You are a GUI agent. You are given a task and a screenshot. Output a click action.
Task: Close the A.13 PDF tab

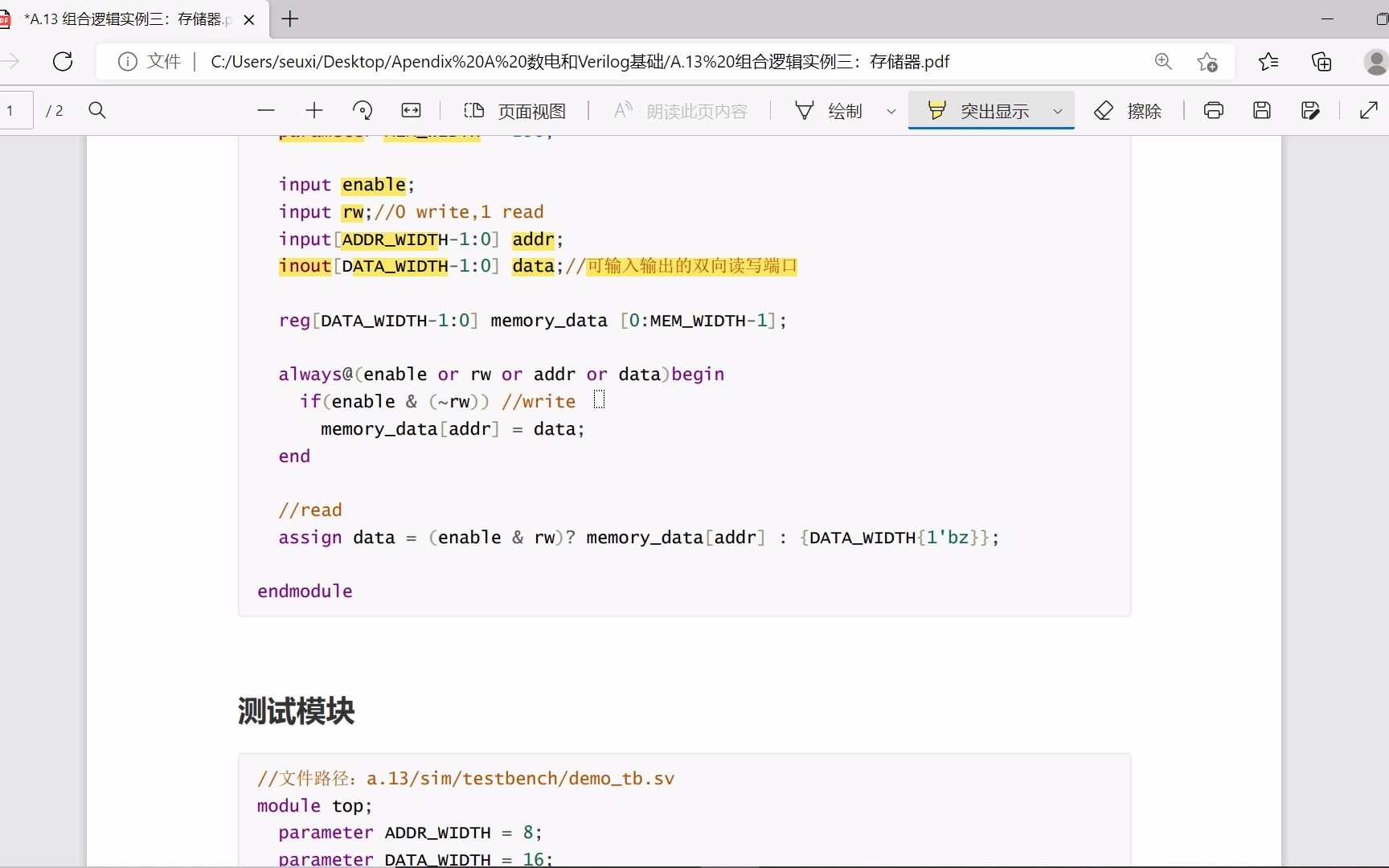coord(249,19)
